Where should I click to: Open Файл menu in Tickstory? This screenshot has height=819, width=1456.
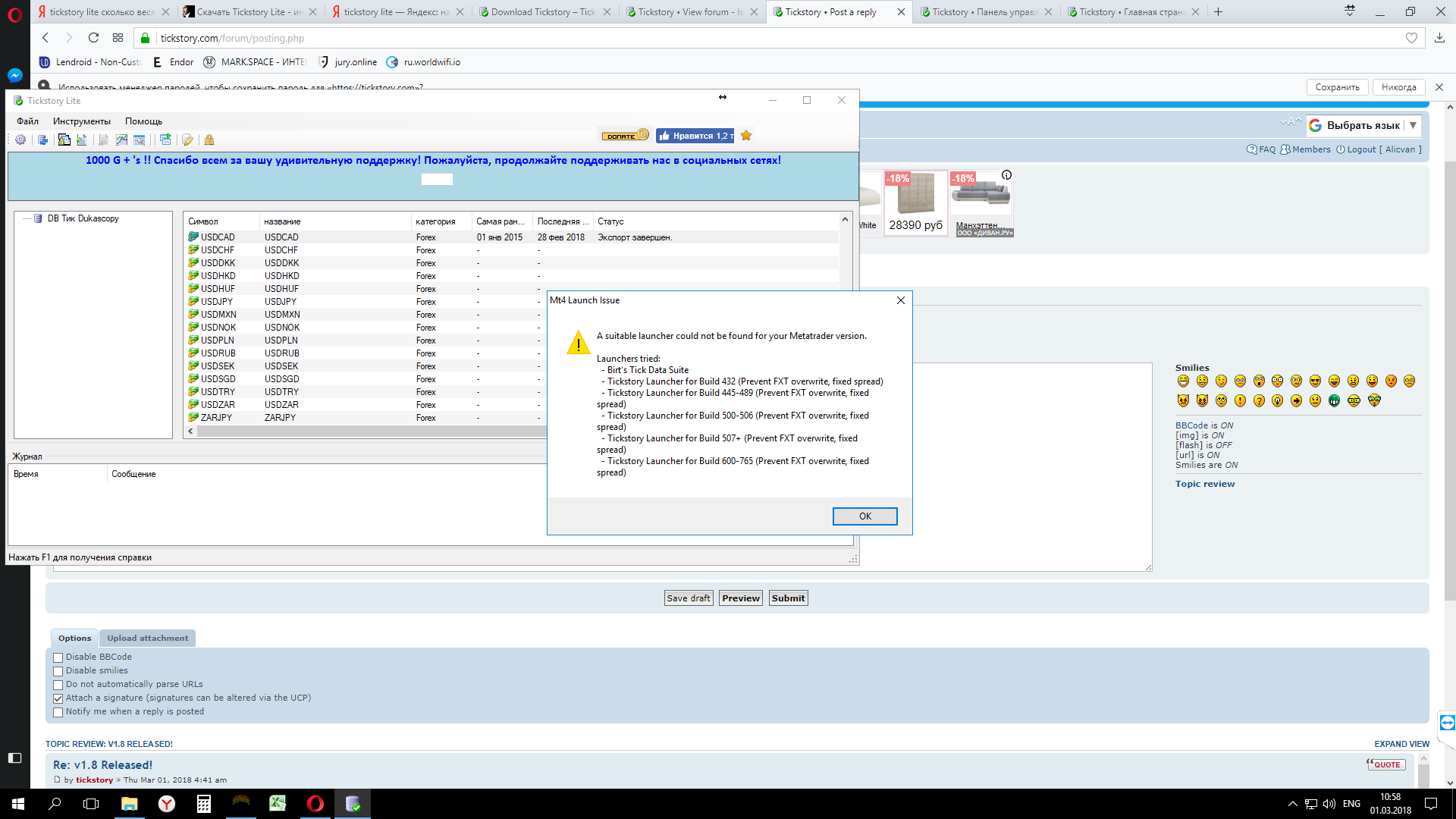[27, 121]
